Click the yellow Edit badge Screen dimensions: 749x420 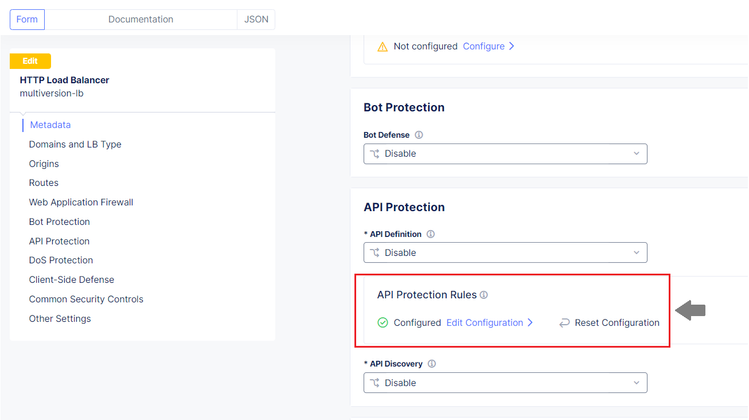(30, 61)
